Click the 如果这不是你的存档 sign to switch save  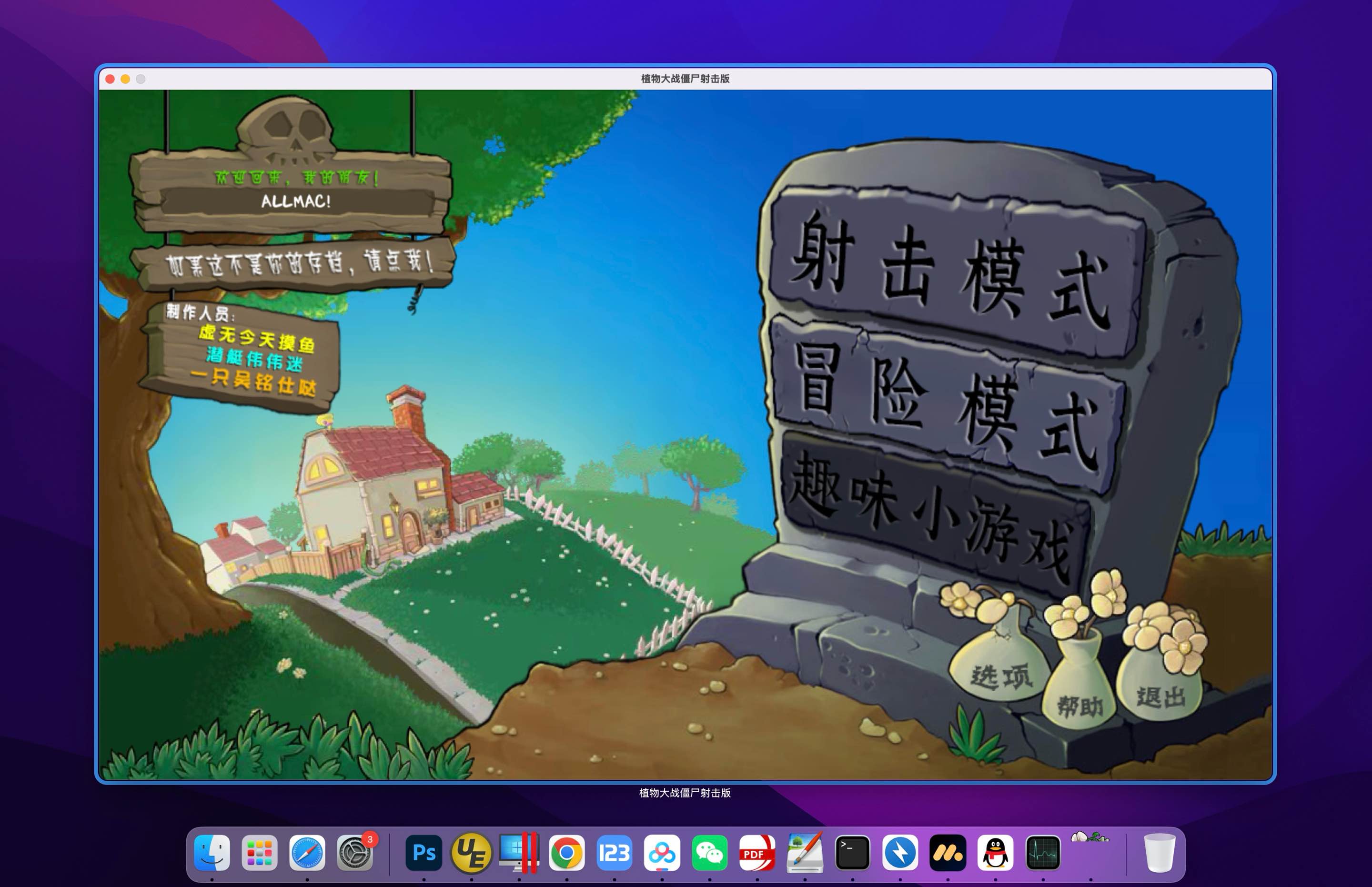(x=294, y=263)
